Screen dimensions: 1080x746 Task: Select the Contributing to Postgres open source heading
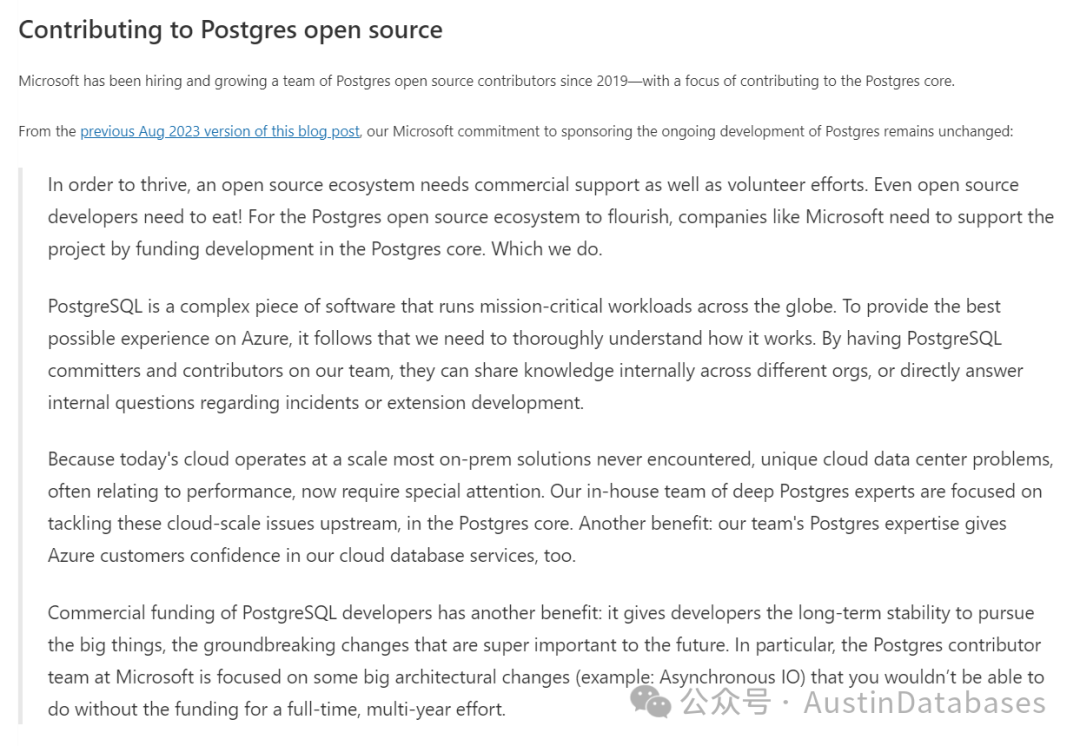230,30
